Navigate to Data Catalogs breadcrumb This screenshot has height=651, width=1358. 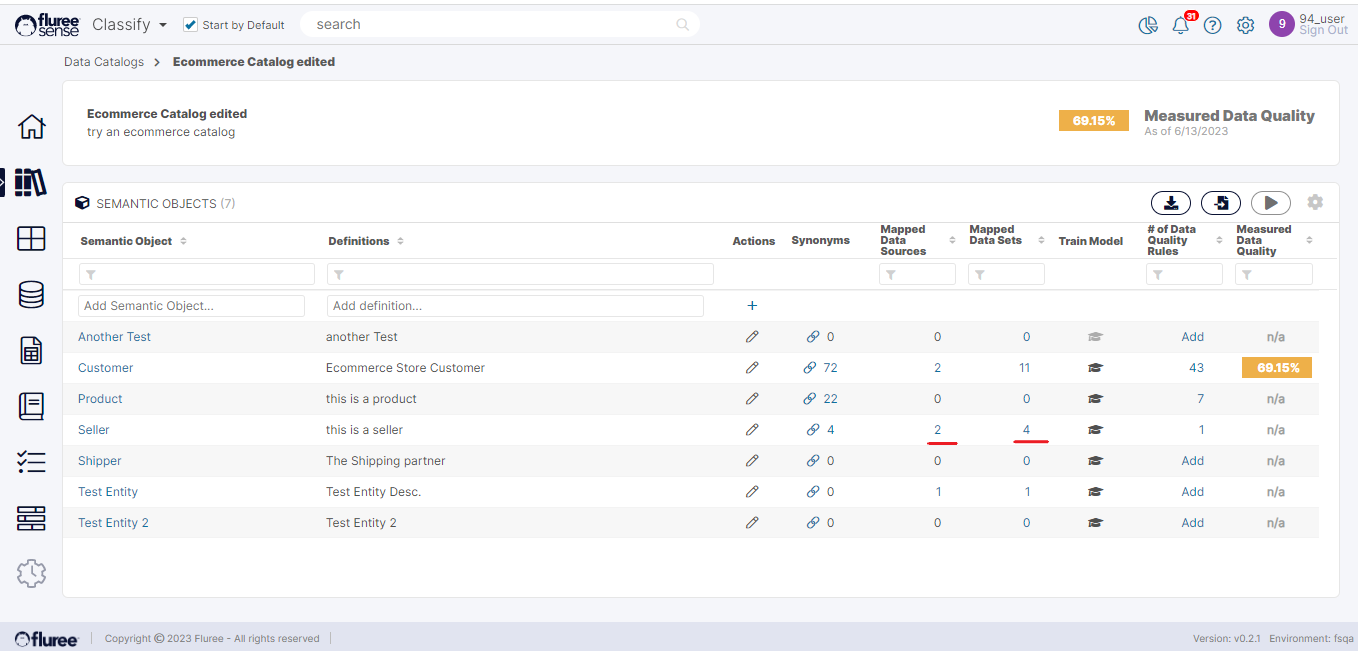pos(104,62)
